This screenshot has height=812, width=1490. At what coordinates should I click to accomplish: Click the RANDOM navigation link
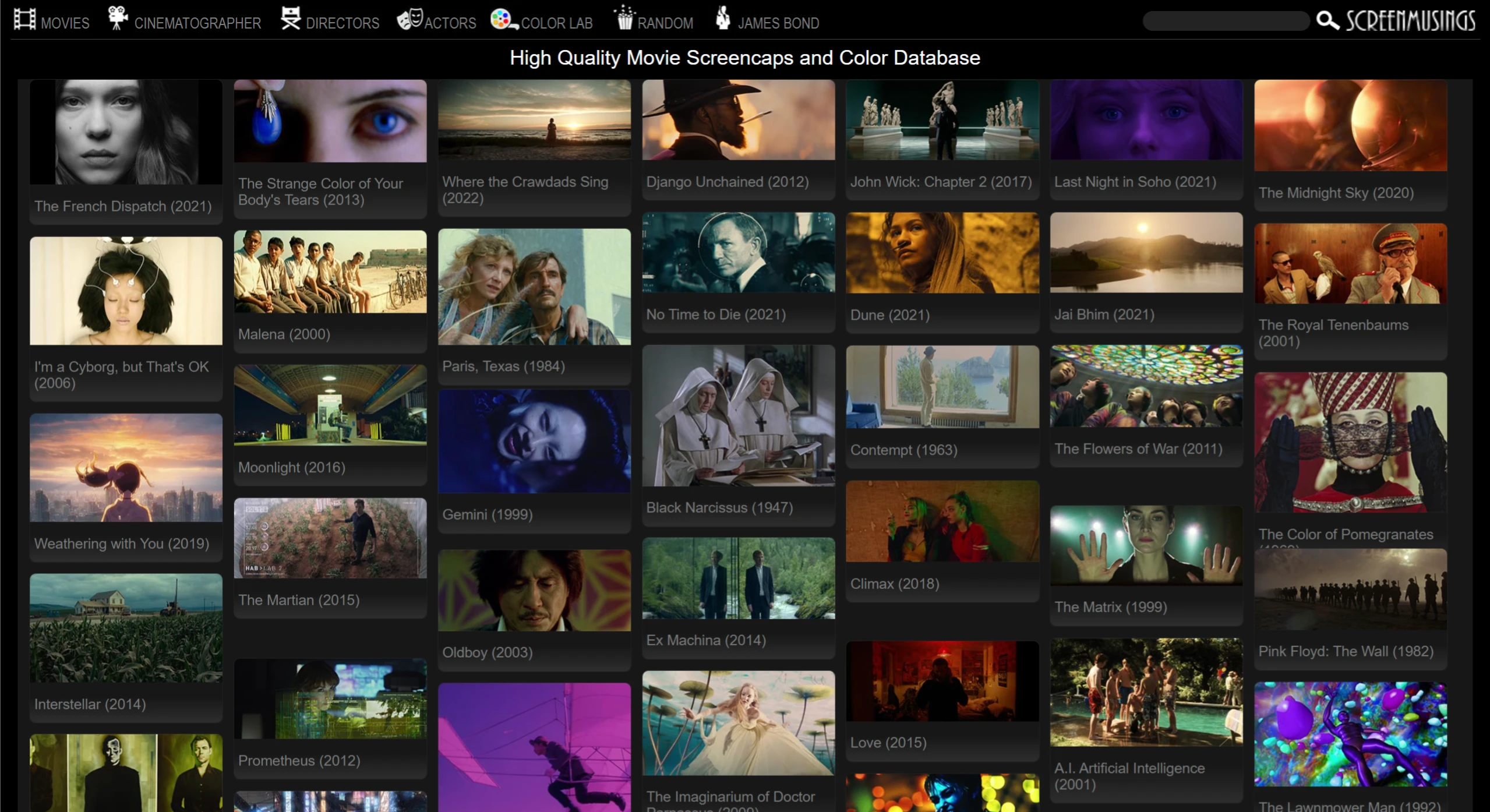coord(665,23)
